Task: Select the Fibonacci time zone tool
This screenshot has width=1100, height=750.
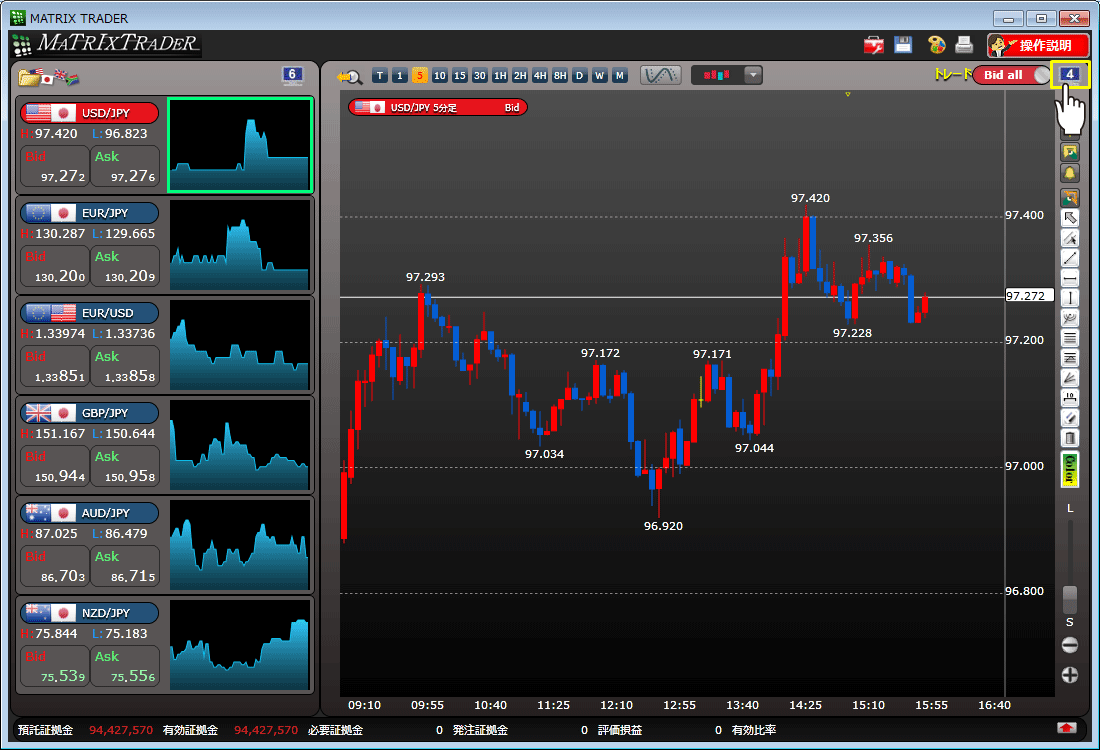Action: [x=1070, y=359]
